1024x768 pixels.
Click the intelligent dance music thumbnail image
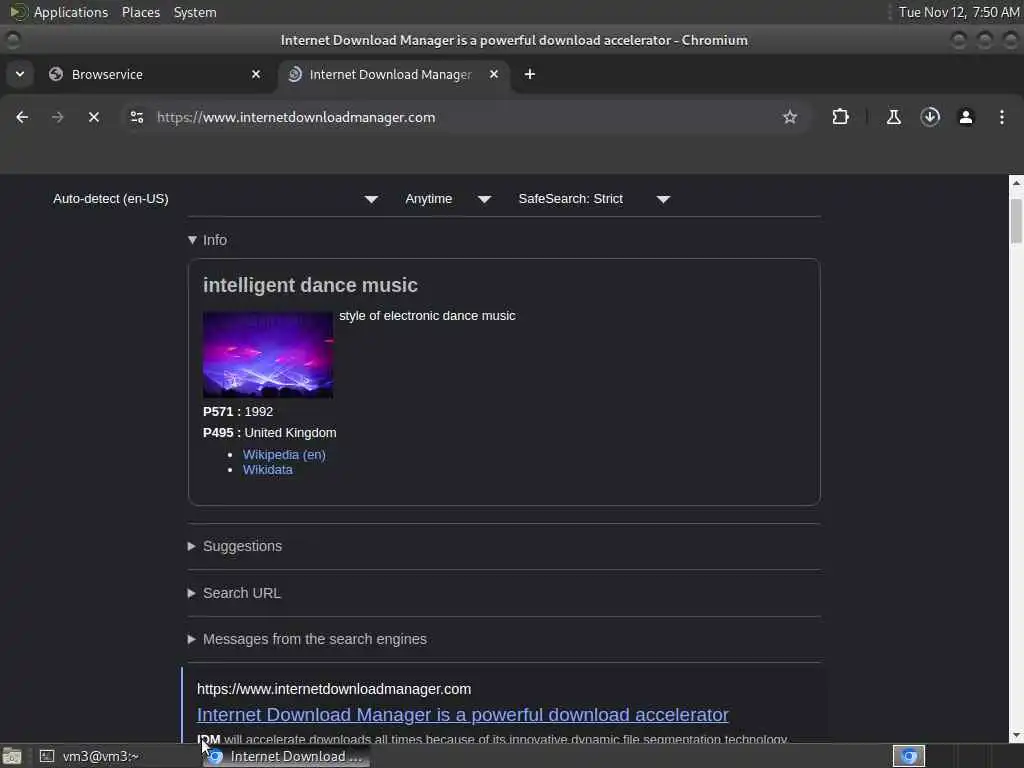268,354
